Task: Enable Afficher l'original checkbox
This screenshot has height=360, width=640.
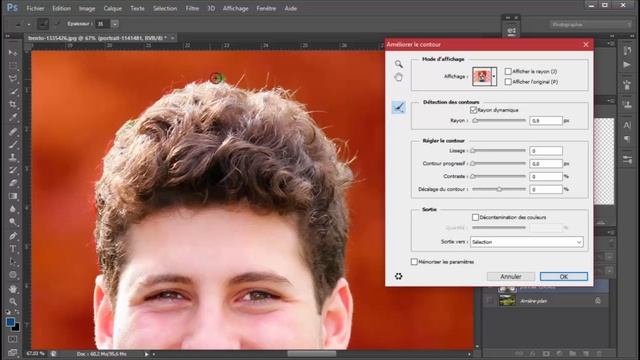Action: click(508, 82)
